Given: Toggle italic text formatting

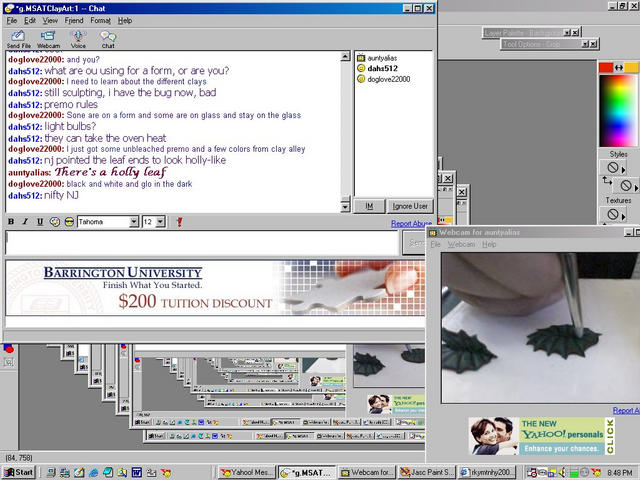Looking at the screenshot, I should coord(25,222).
